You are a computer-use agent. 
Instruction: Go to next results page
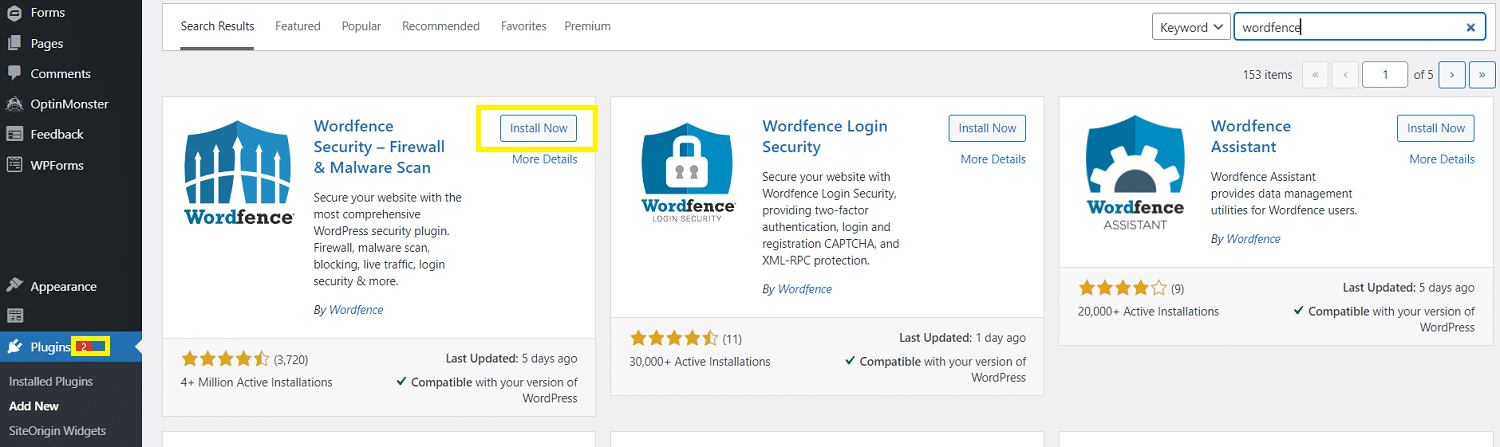pyautogui.click(x=1452, y=74)
